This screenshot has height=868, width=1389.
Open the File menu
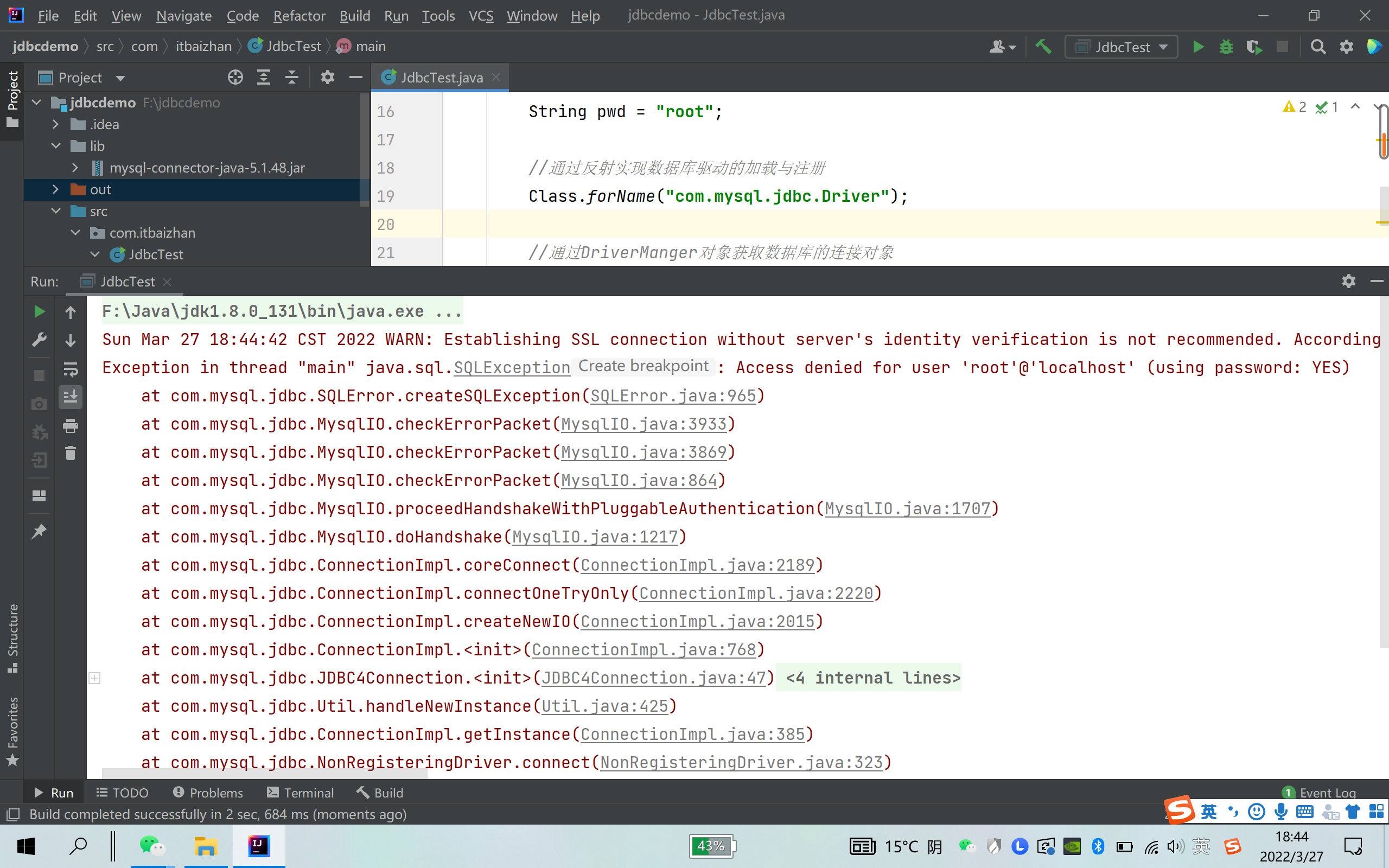(x=48, y=16)
